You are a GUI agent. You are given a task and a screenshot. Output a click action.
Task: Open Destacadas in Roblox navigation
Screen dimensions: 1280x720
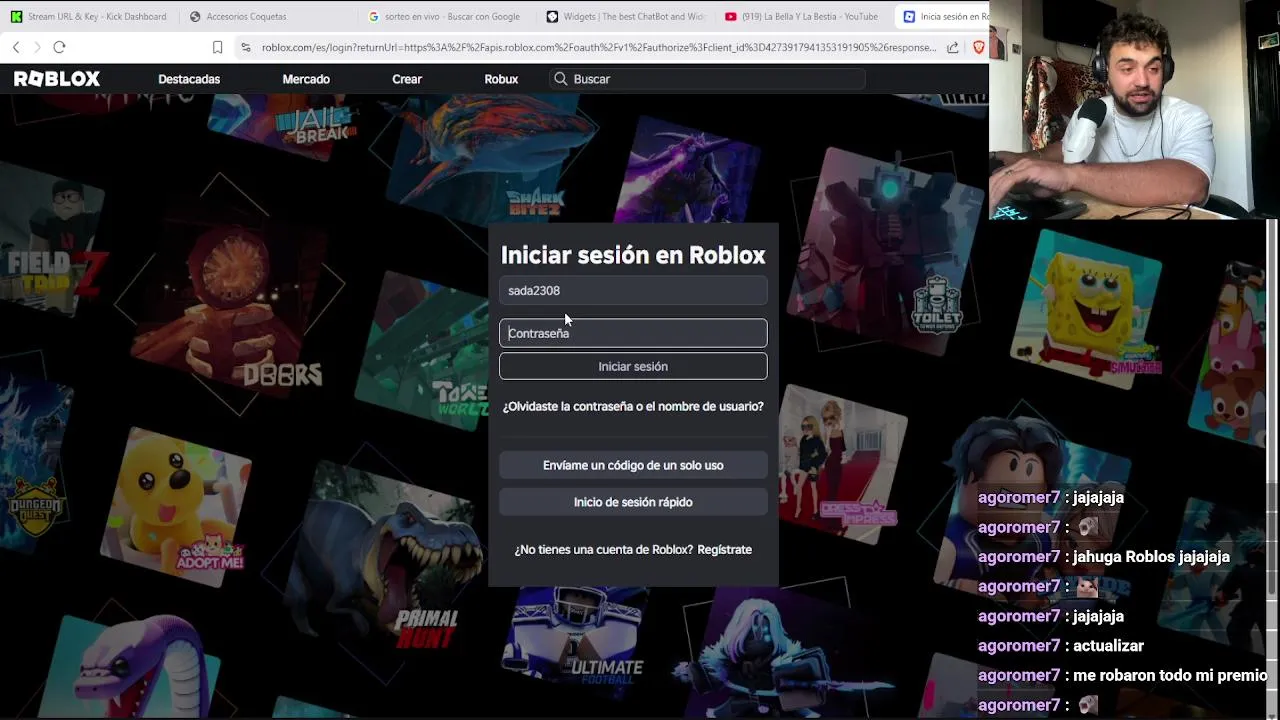189,79
